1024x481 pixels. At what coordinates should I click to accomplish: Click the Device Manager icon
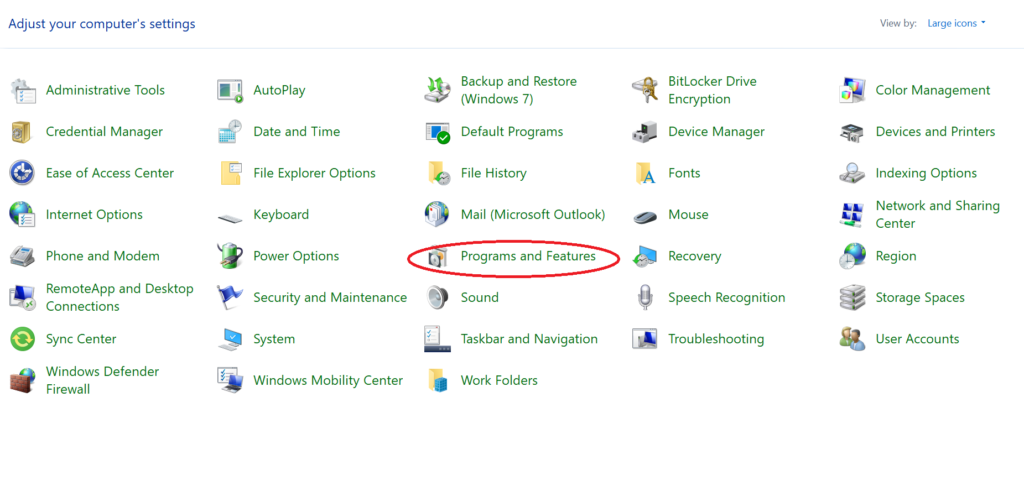click(x=645, y=132)
